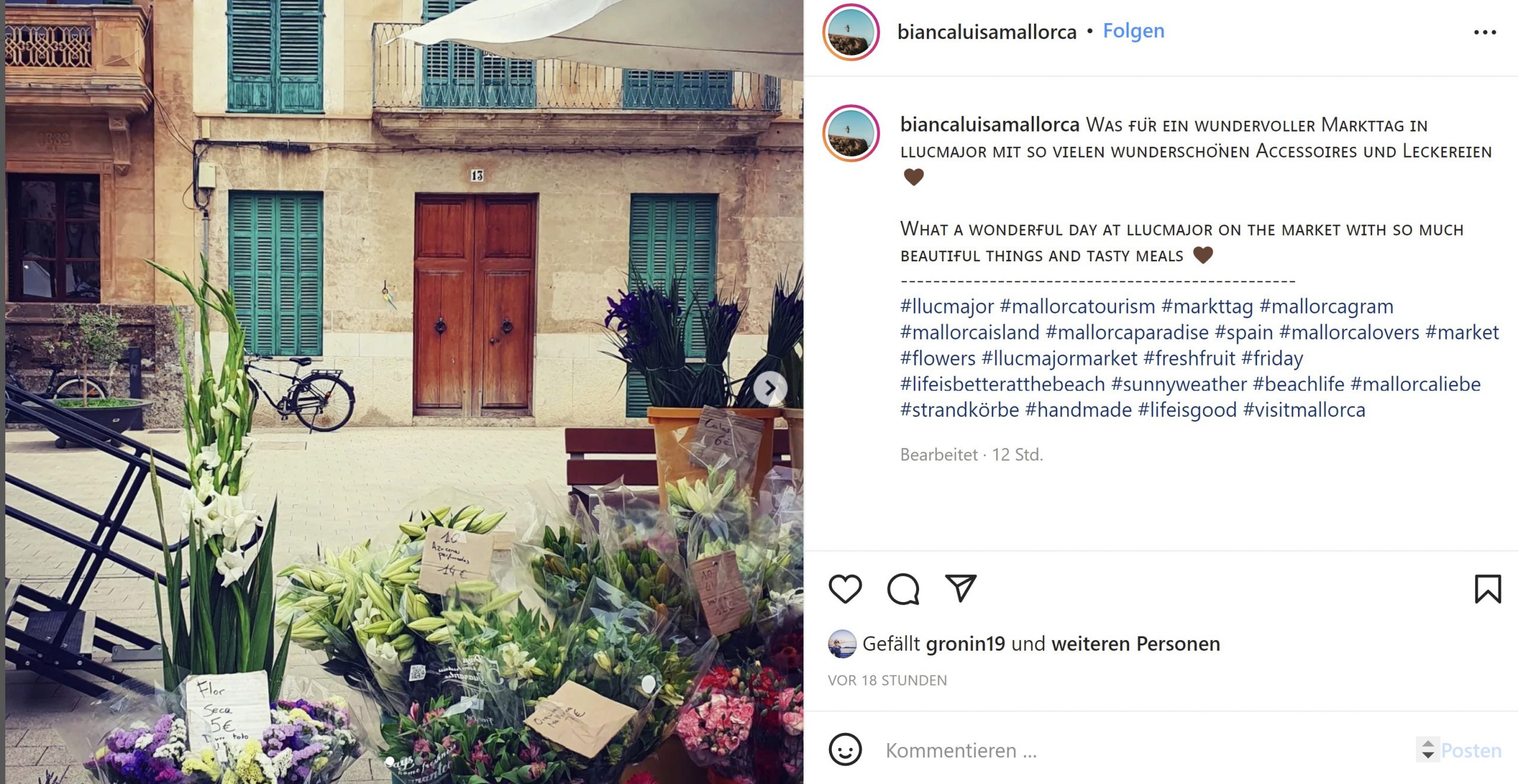
Task: Open biancaluisamallorca profile picture in header
Action: tap(851, 32)
